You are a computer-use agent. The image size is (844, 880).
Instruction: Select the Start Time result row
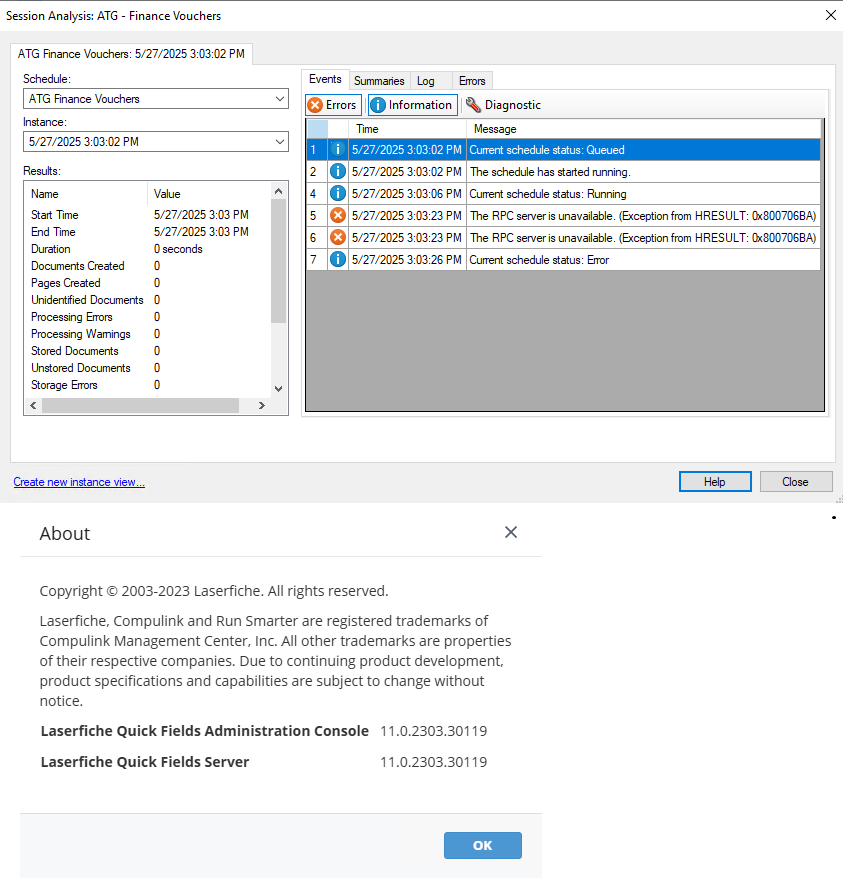148,215
